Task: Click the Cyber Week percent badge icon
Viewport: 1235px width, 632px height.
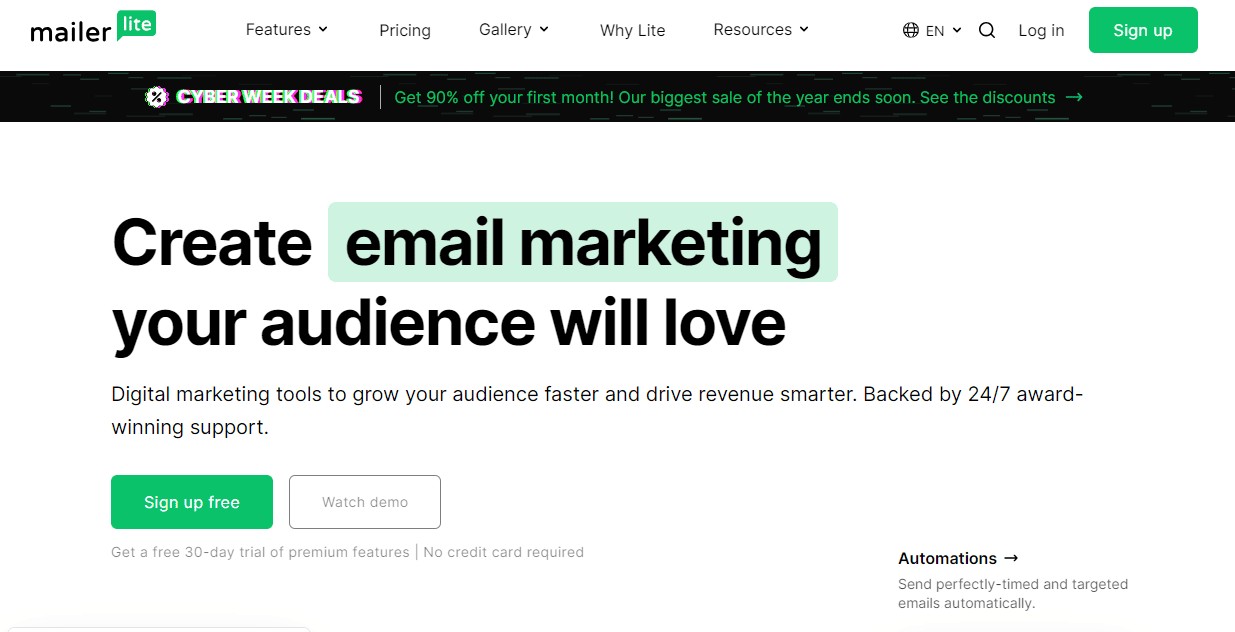Action: 157,96
